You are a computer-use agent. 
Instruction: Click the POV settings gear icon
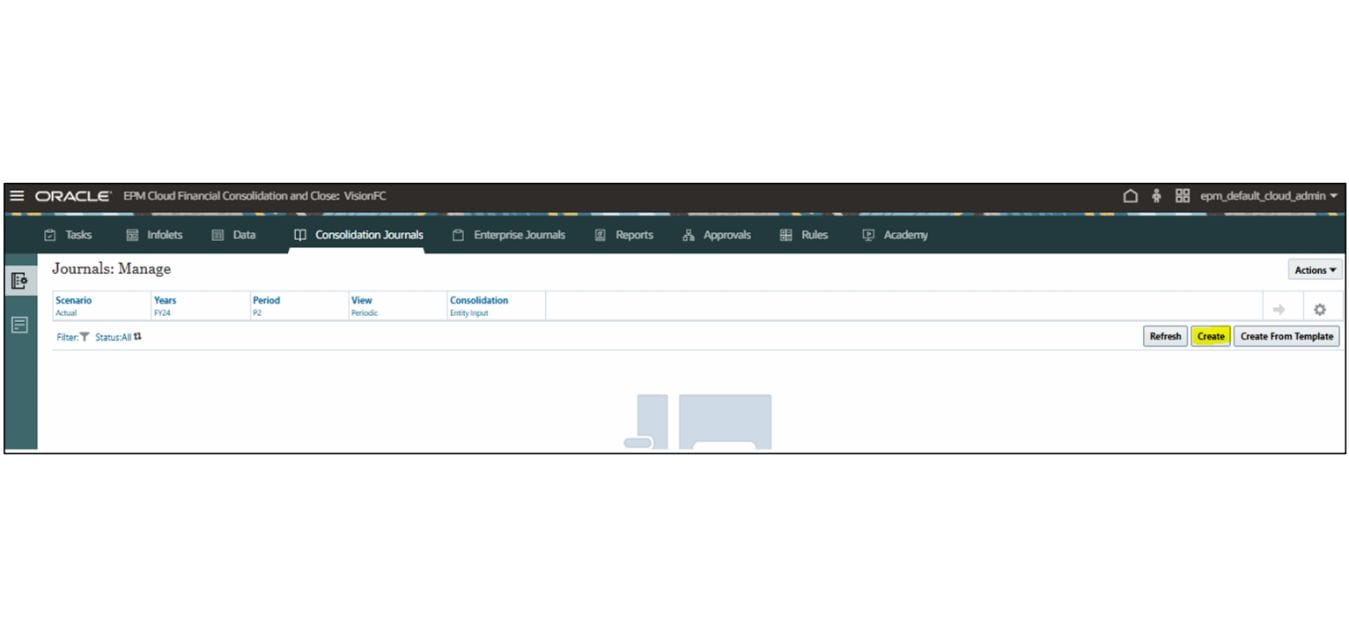click(1319, 310)
